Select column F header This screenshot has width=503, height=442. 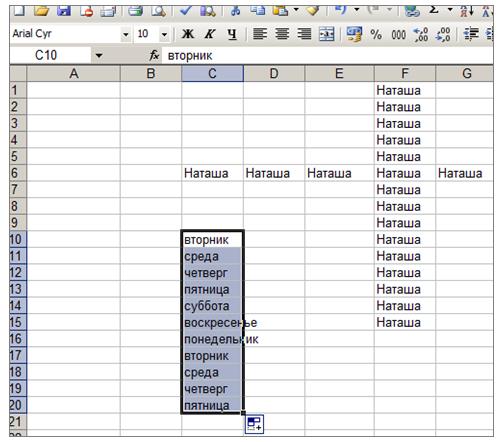coord(405,74)
